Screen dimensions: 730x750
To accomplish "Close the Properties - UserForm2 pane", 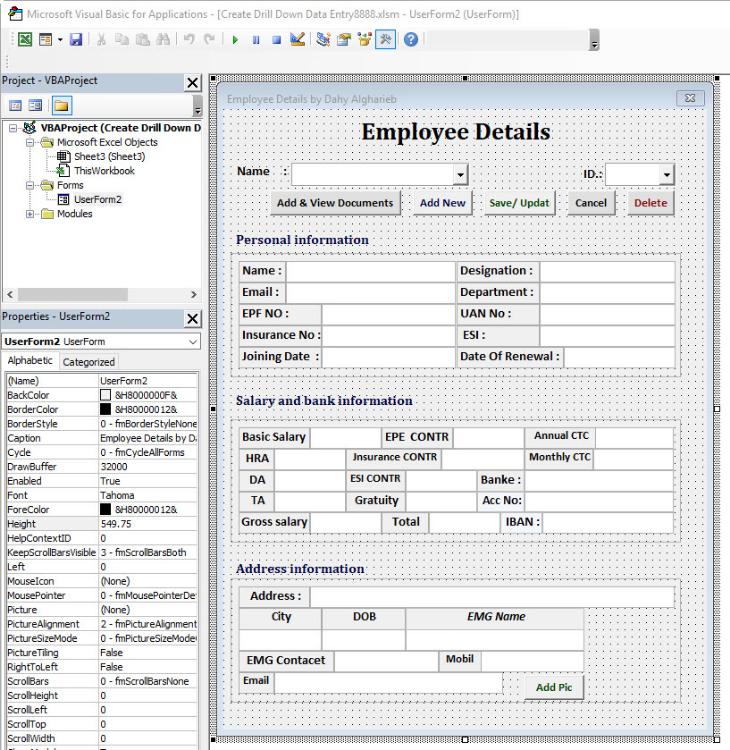I will (192, 319).
